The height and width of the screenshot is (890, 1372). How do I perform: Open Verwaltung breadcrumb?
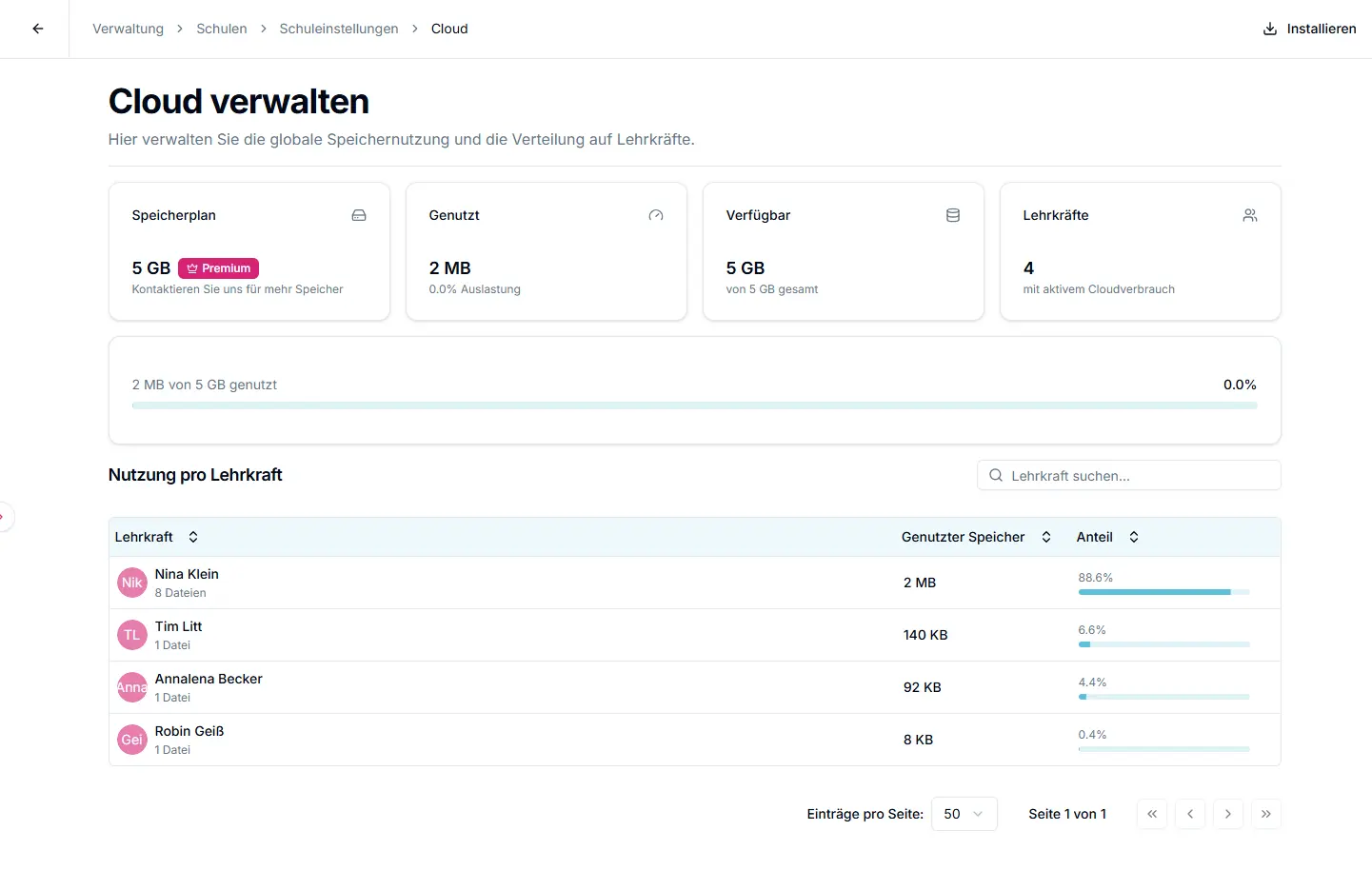(128, 29)
